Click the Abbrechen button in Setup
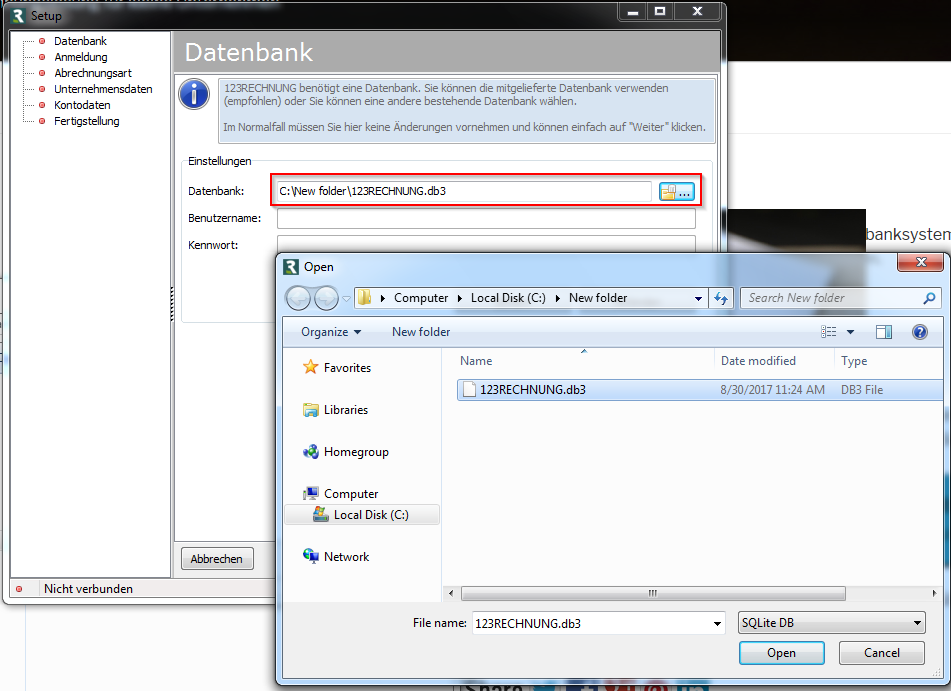The width and height of the screenshot is (951, 691). 217,559
